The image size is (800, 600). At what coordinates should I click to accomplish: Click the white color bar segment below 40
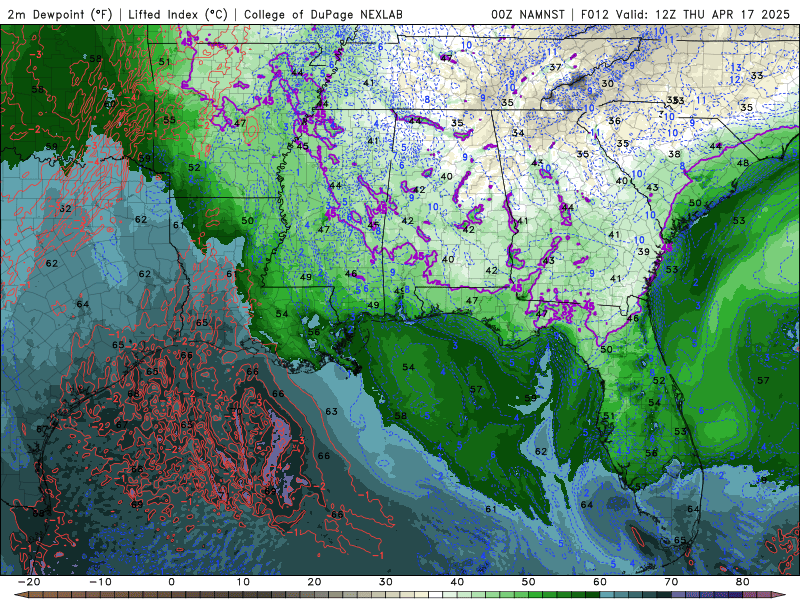tap(436, 595)
